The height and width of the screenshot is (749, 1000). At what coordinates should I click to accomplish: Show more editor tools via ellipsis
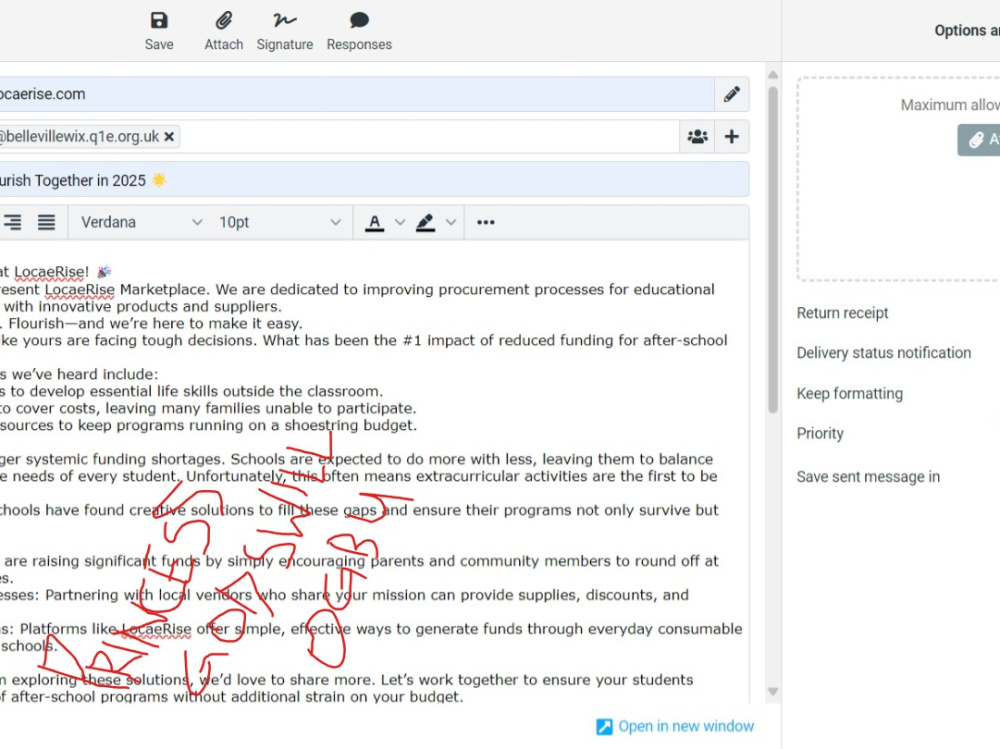coord(485,222)
